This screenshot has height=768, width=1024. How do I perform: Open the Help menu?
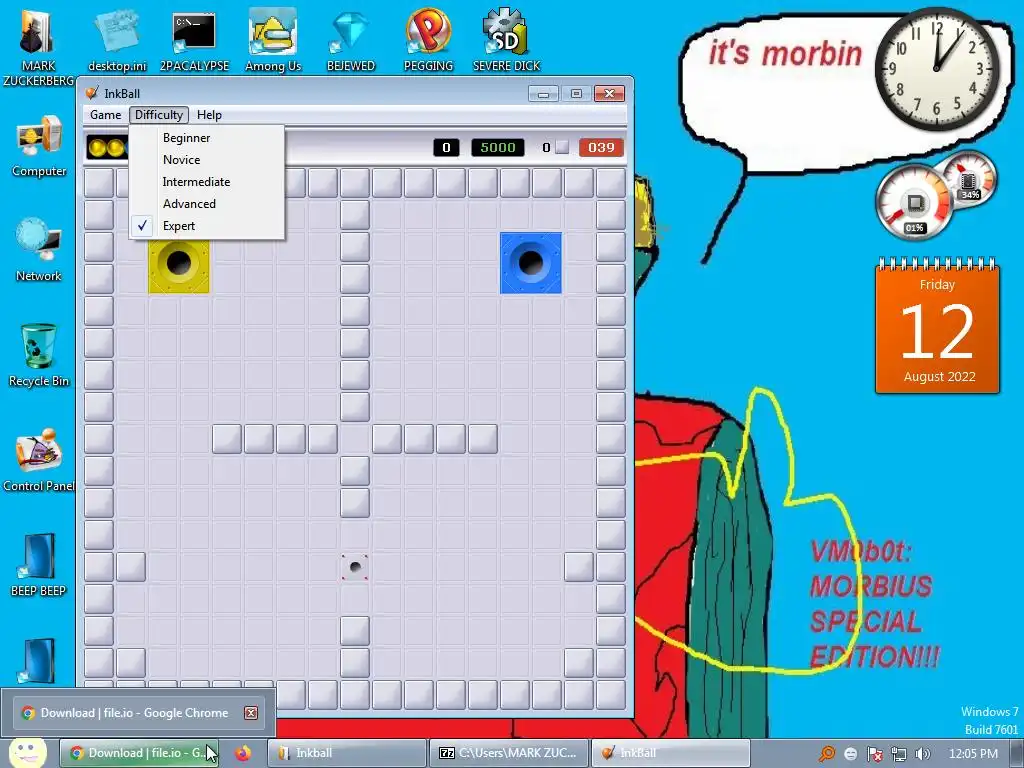[x=209, y=115]
